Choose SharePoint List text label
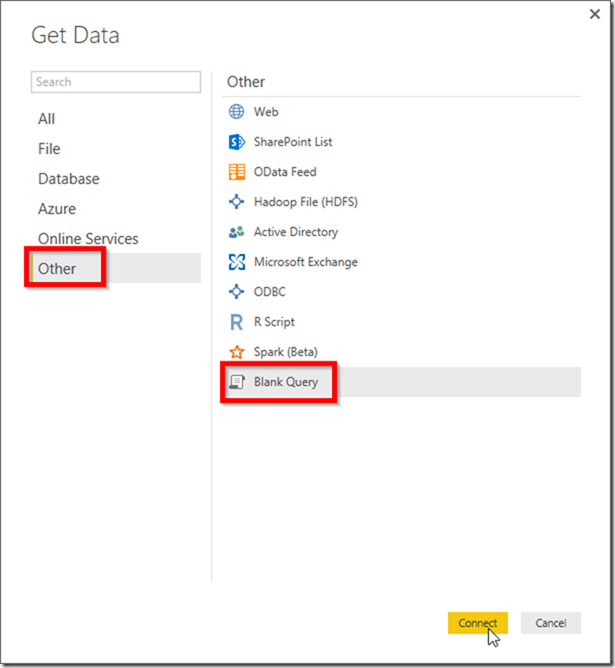The height and width of the screenshot is (668, 615). (293, 142)
